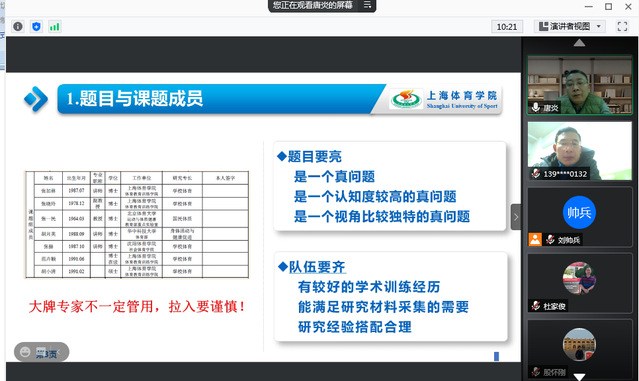This screenshot has width=639, height=381.
Task: Click the microphone icon on 唐炎's video
Action: pos(535,108)
